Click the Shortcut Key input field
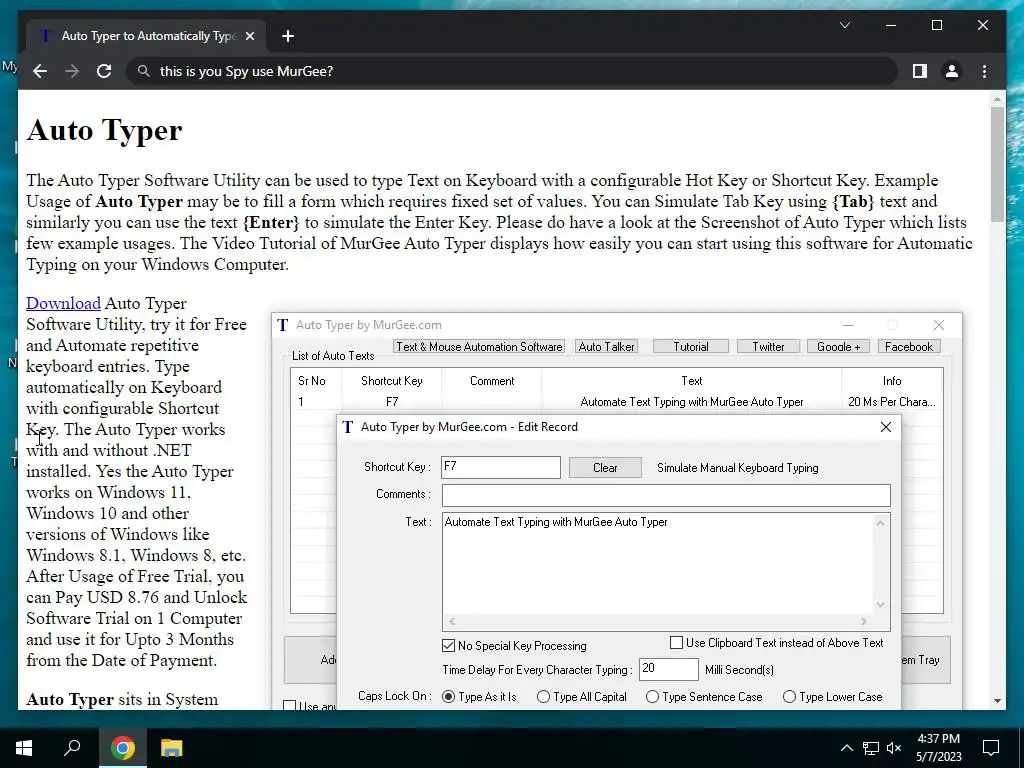Screen dimensions: 1024x768 pyautogui.click(x=500, y=468)
